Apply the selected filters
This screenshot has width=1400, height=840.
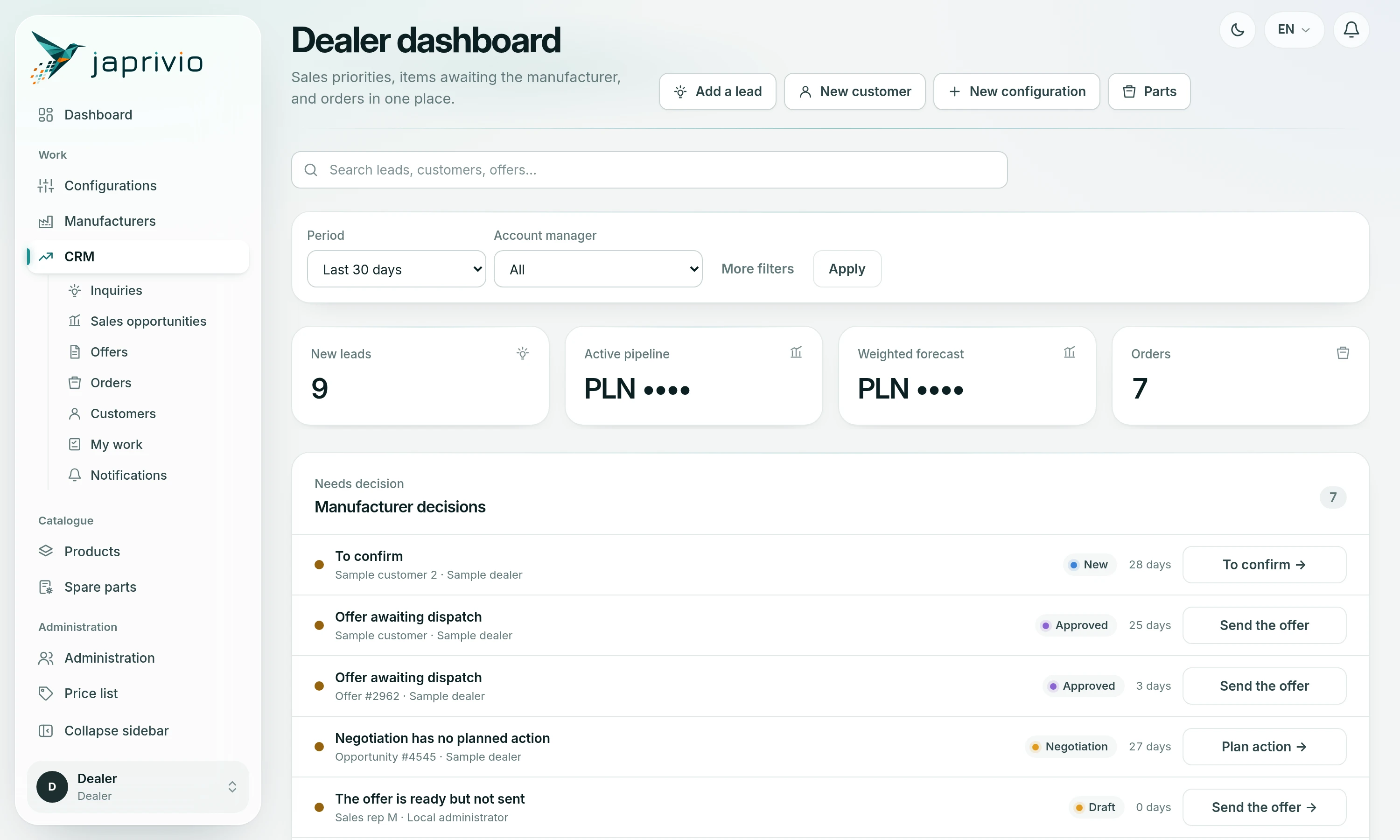pos(847,269)
